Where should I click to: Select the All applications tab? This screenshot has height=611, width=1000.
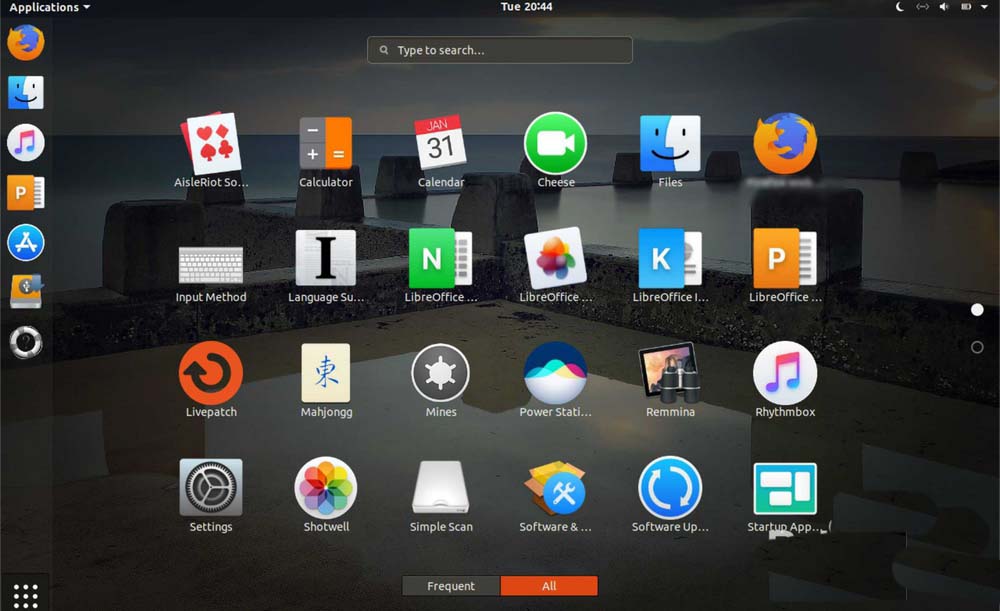click(x=549, y=586)
